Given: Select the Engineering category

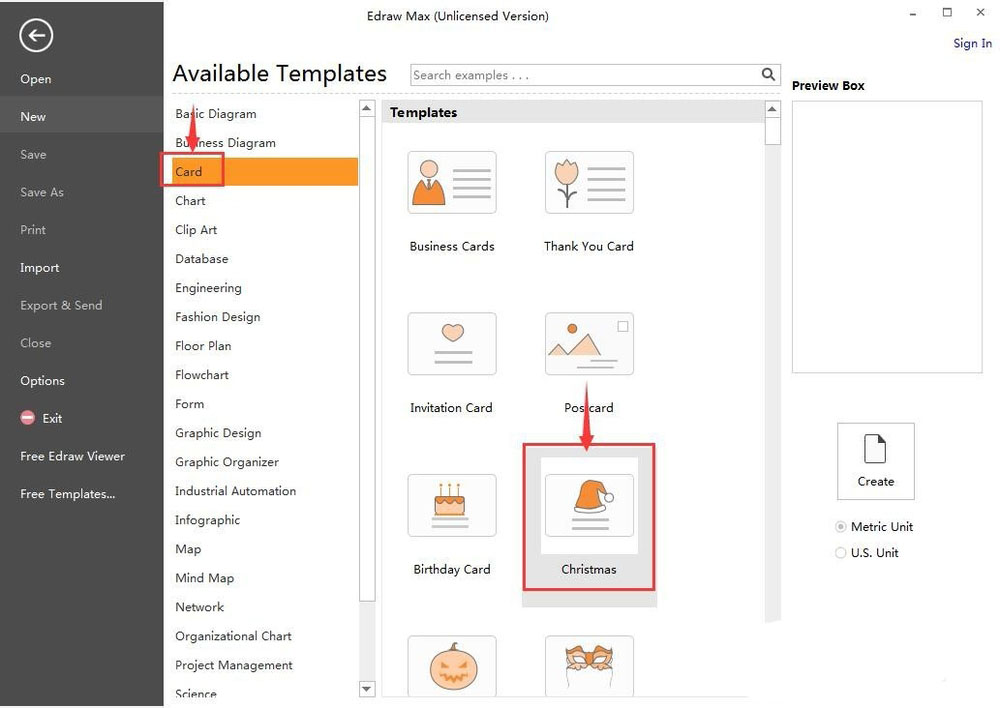Looking at the screenshot, I should (209, 288).
